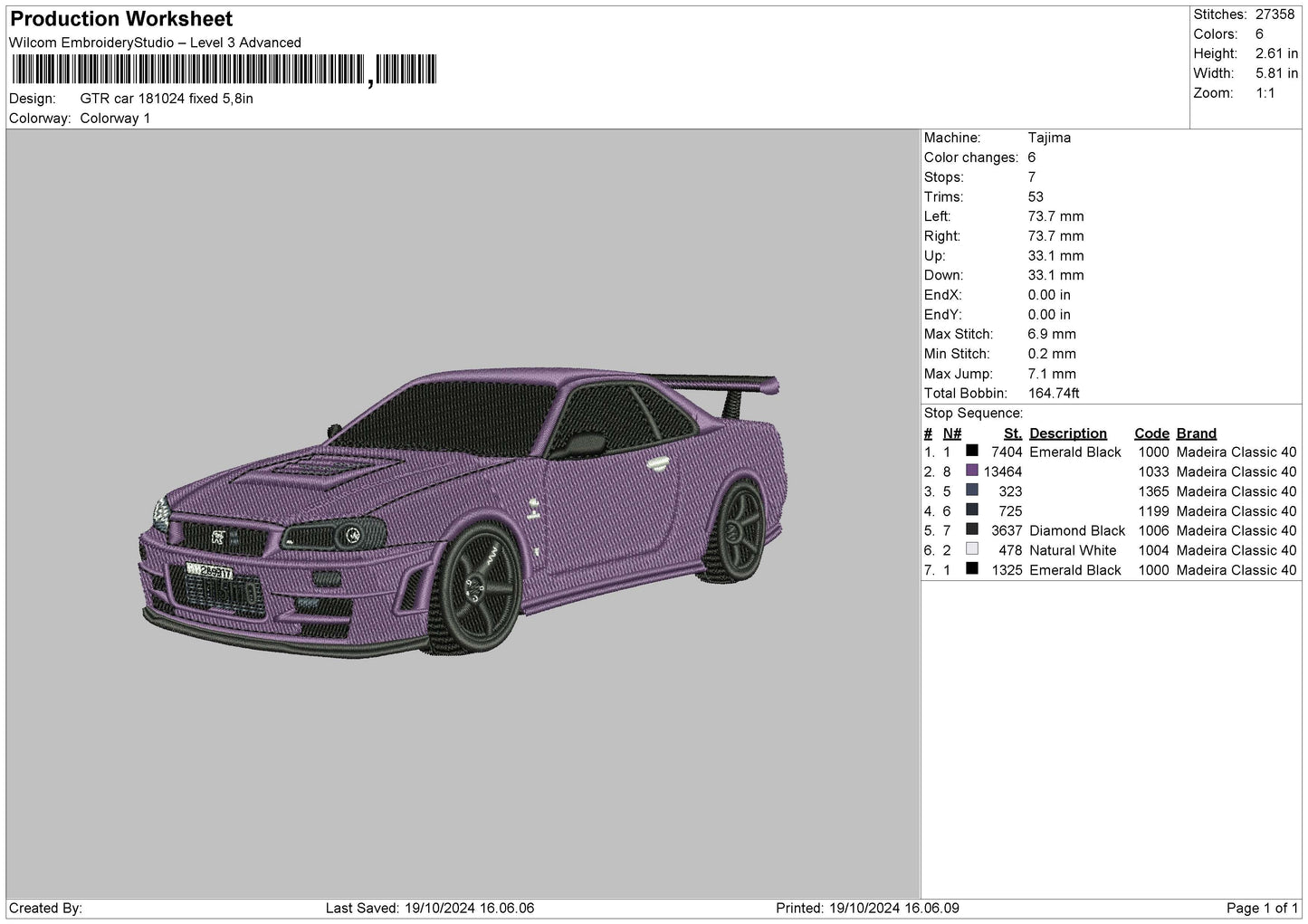This screenshot has height=924, width=1308.
Task: Click the 'Brand' column header
Action: [x=1196, y=433]
